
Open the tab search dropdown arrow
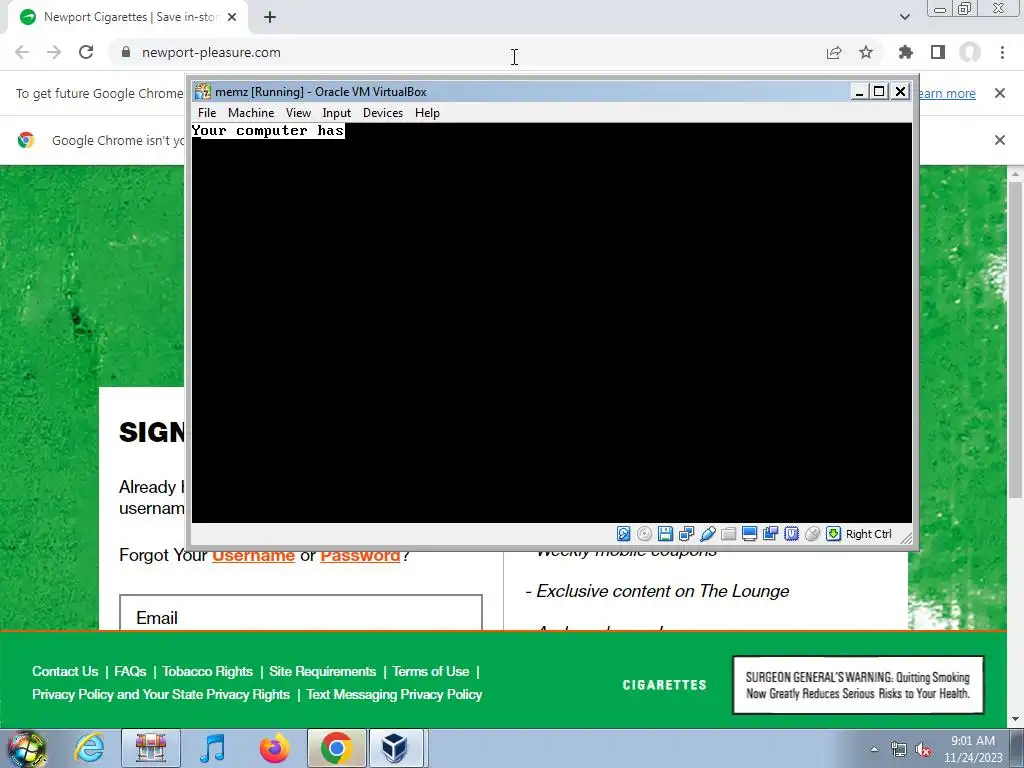(x=904, y=17)
